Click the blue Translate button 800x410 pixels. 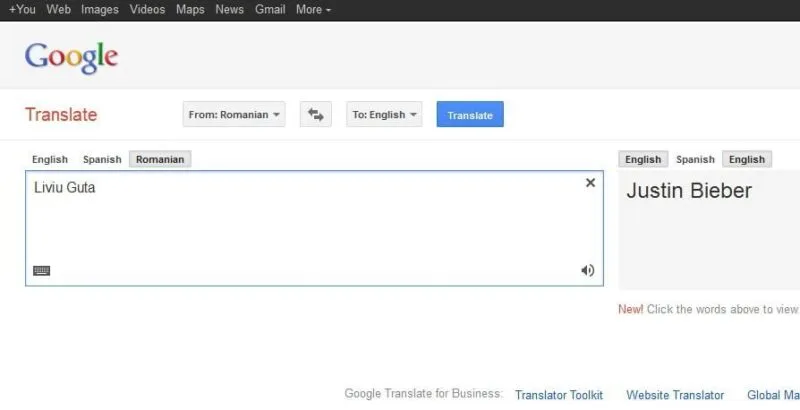tap(470, 114)
